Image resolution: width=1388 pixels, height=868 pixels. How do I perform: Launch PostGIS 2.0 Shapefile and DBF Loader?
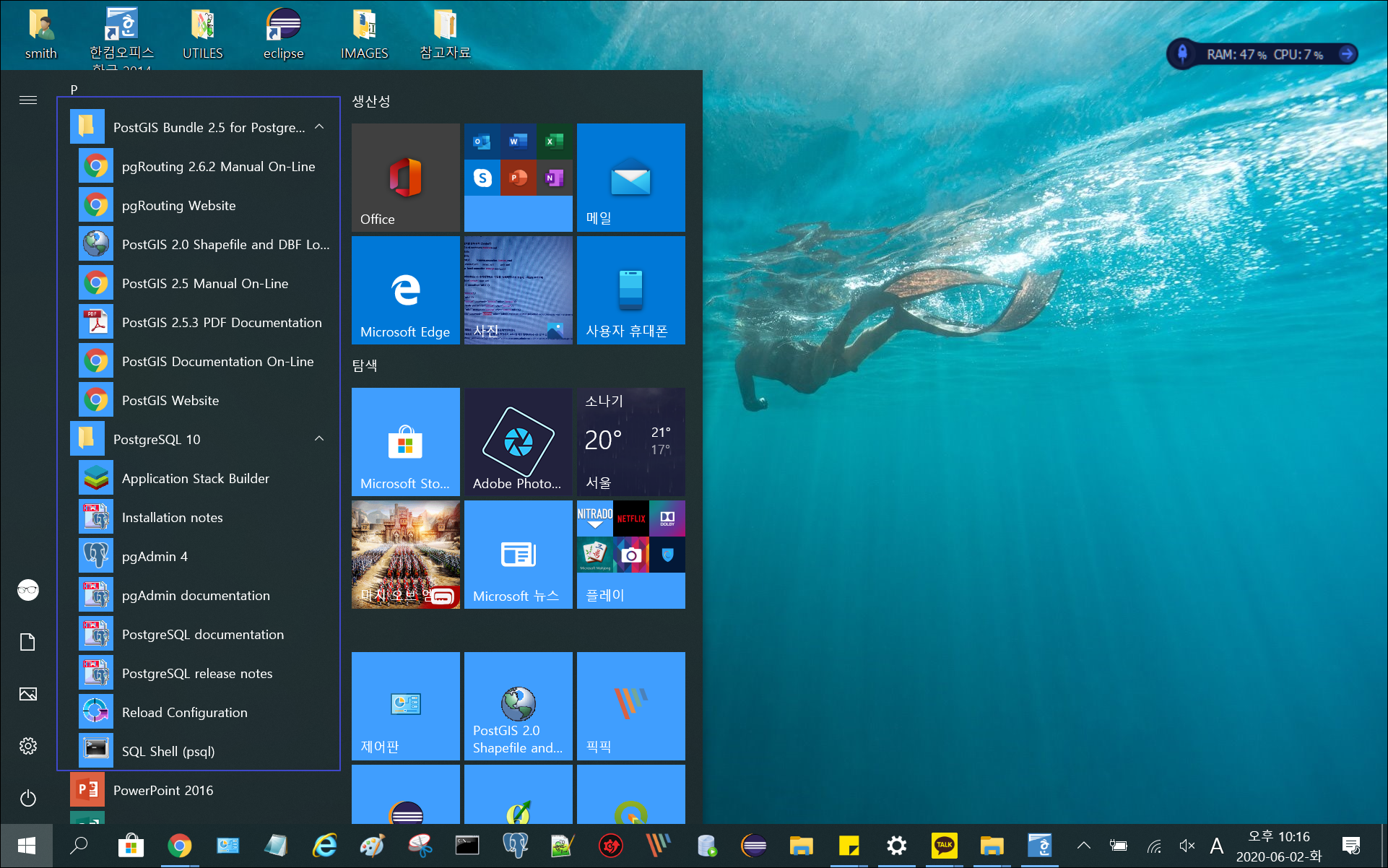click(x=199, y=245)
